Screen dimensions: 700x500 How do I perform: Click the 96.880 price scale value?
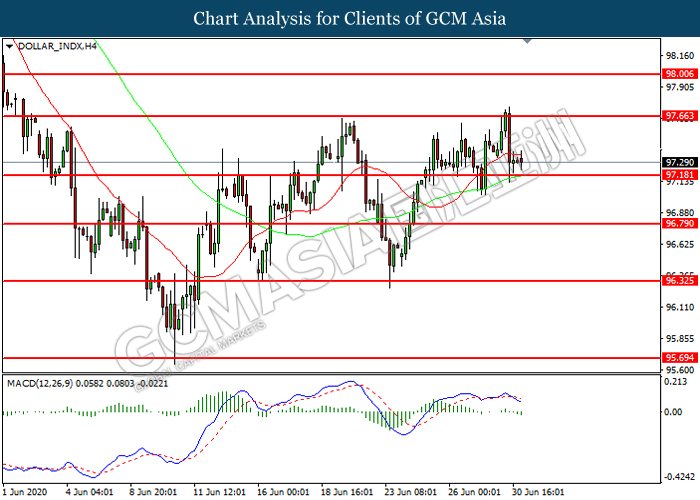point(680,213)
